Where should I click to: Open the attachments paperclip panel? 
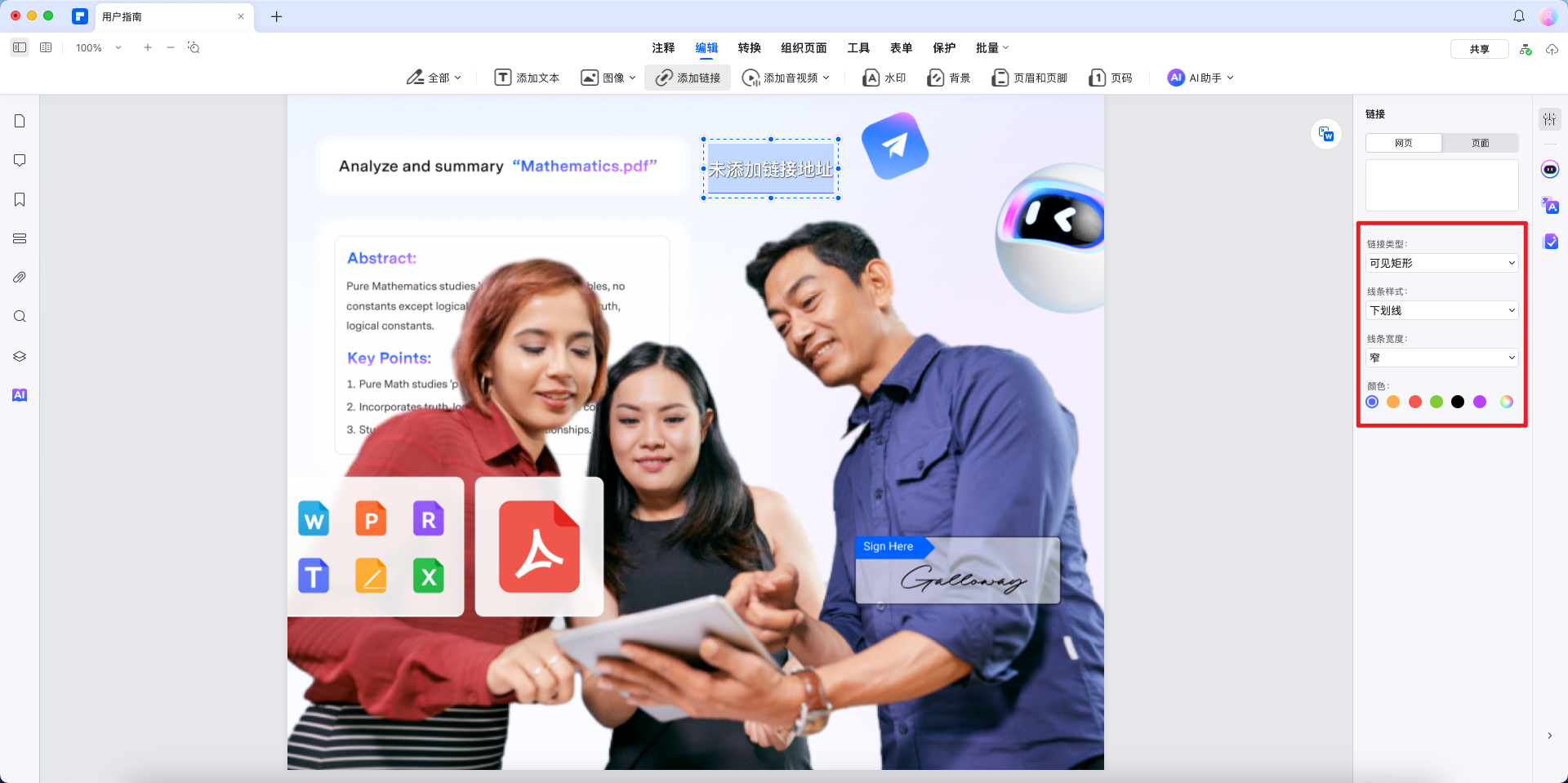pyautogui.click(x=20, y=278)
